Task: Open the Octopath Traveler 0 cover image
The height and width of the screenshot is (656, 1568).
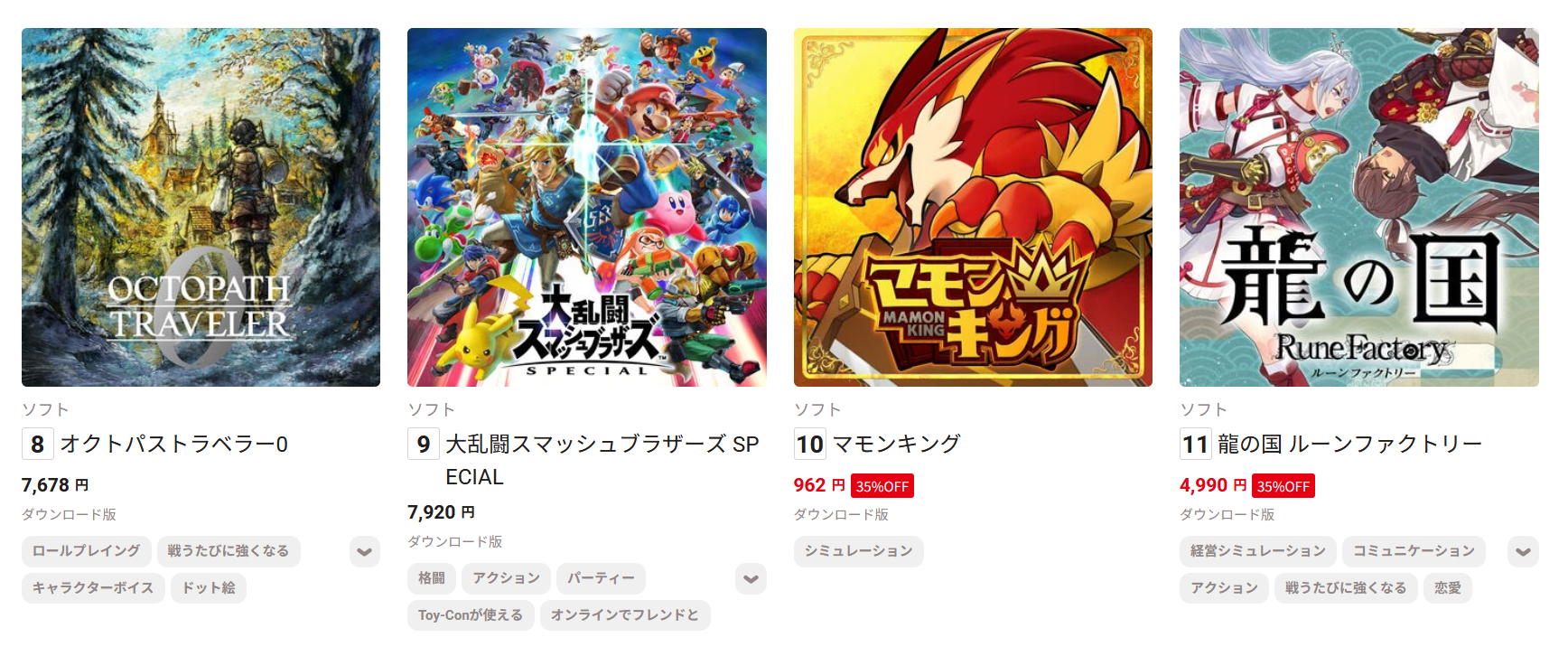Action: pyautogui.click(x=201, y=207)
